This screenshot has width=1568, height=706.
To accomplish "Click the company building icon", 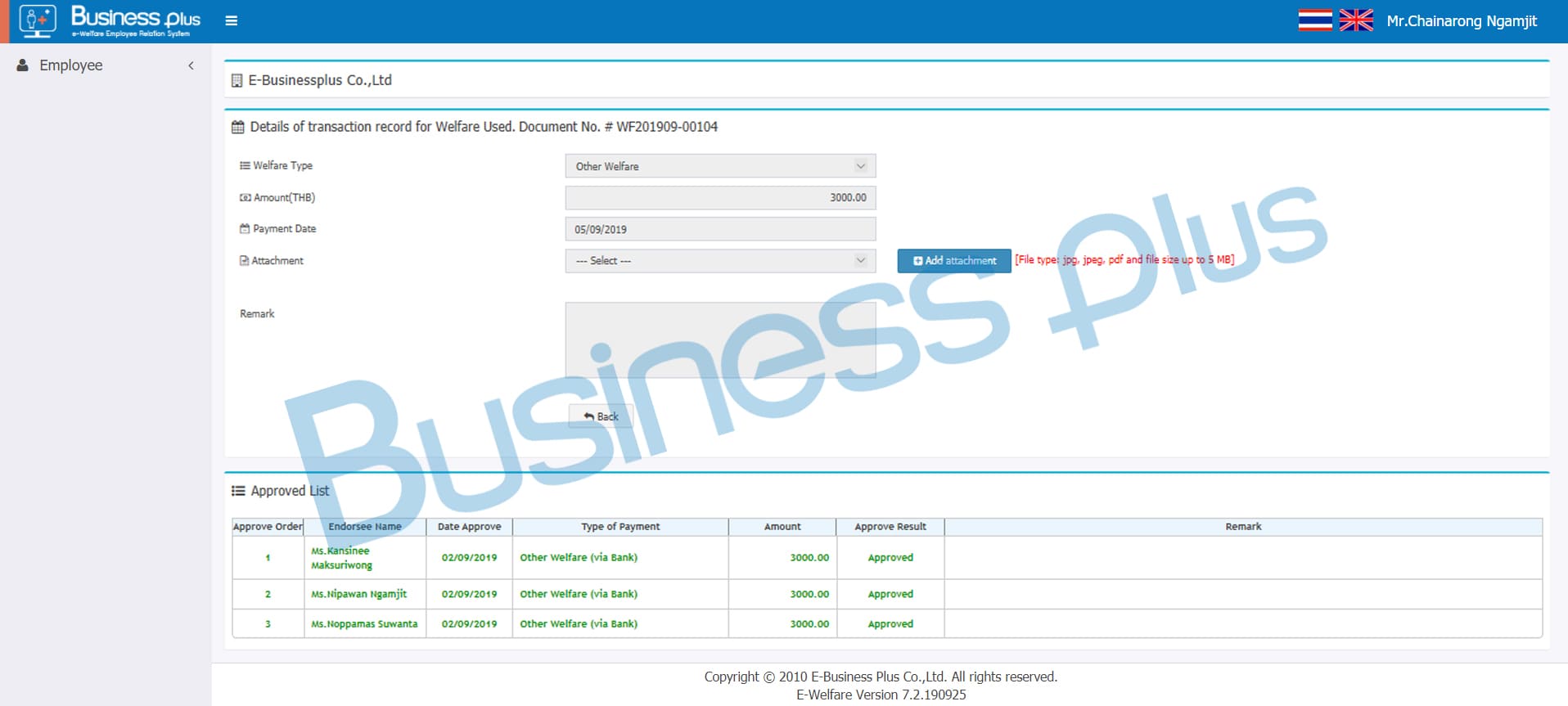I will pyautogui.click(x=237, y=80).
